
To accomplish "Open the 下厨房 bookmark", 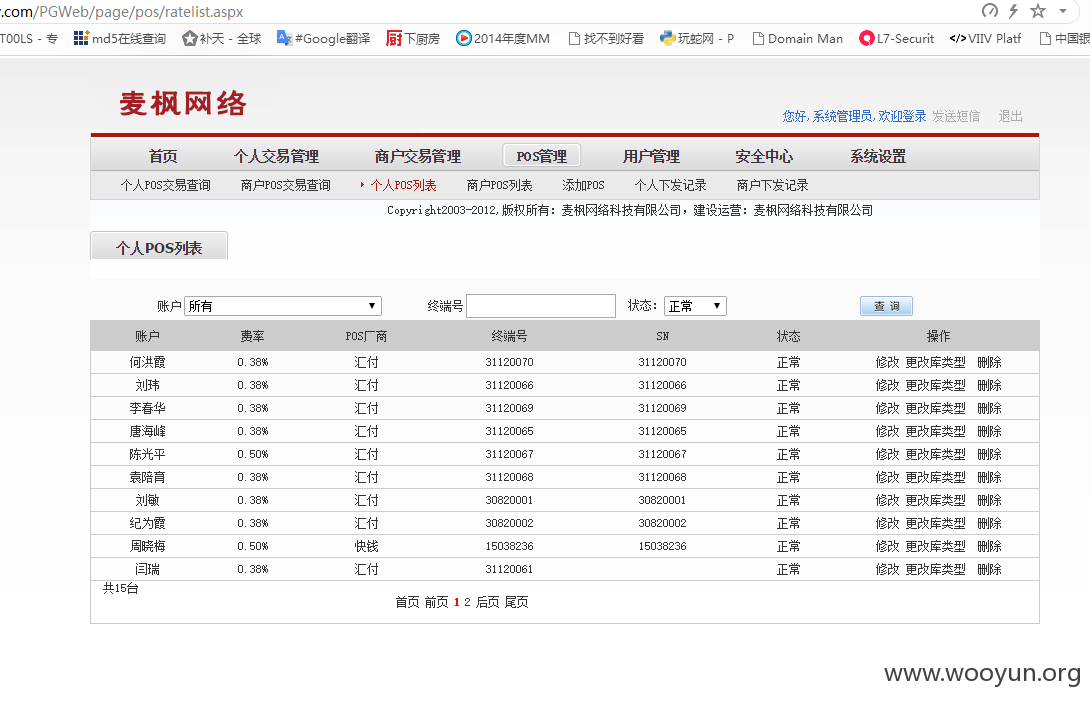I will (413, 38).
